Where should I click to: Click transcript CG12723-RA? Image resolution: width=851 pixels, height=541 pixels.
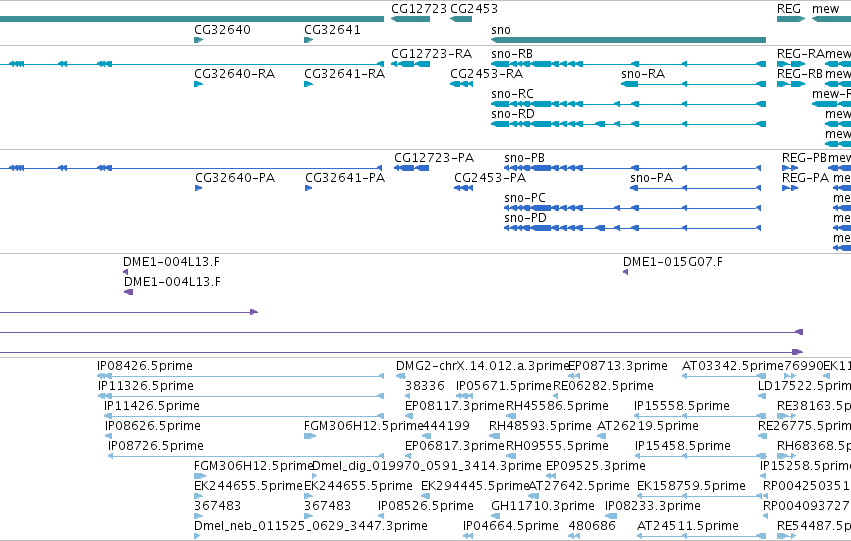pos(410,64)
